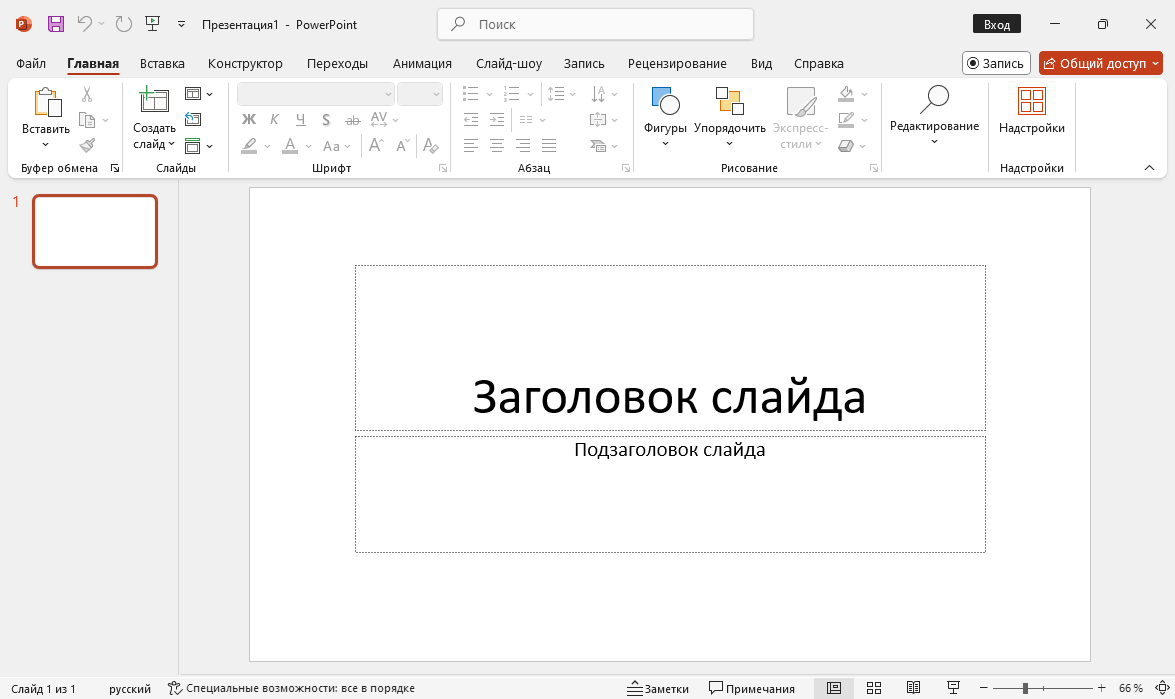This screenshot has width=1175, height=699.
Task: Zoom in with the plus button
Action: click(x=1102, y=688)
